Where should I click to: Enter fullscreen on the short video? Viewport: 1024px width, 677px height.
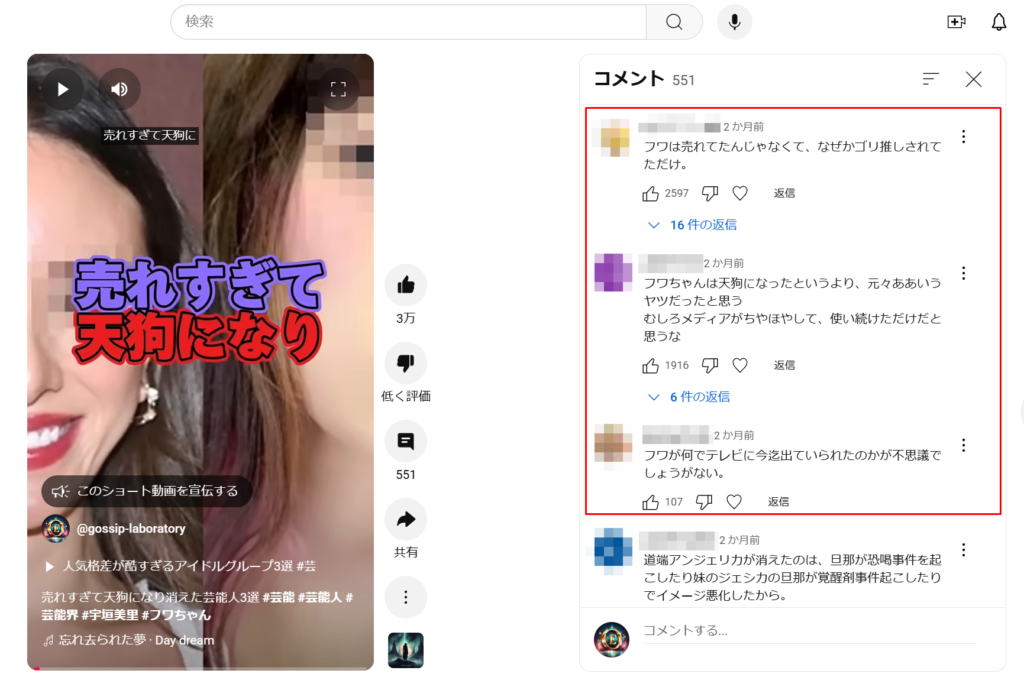338,89
